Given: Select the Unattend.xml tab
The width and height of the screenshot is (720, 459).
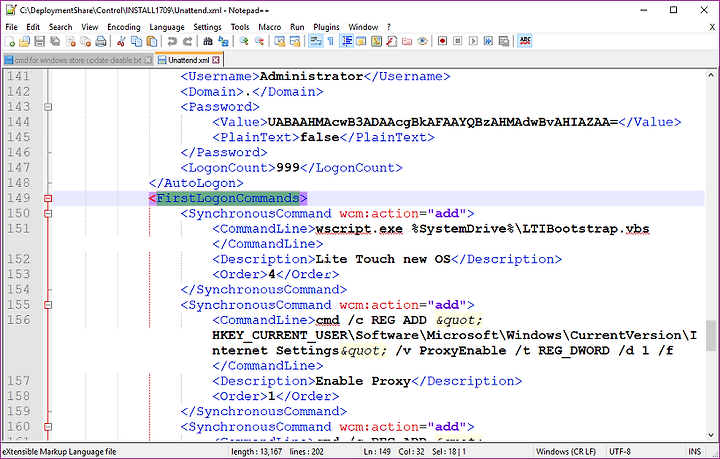Looking at the screenshot, I should tap(188, 60).
